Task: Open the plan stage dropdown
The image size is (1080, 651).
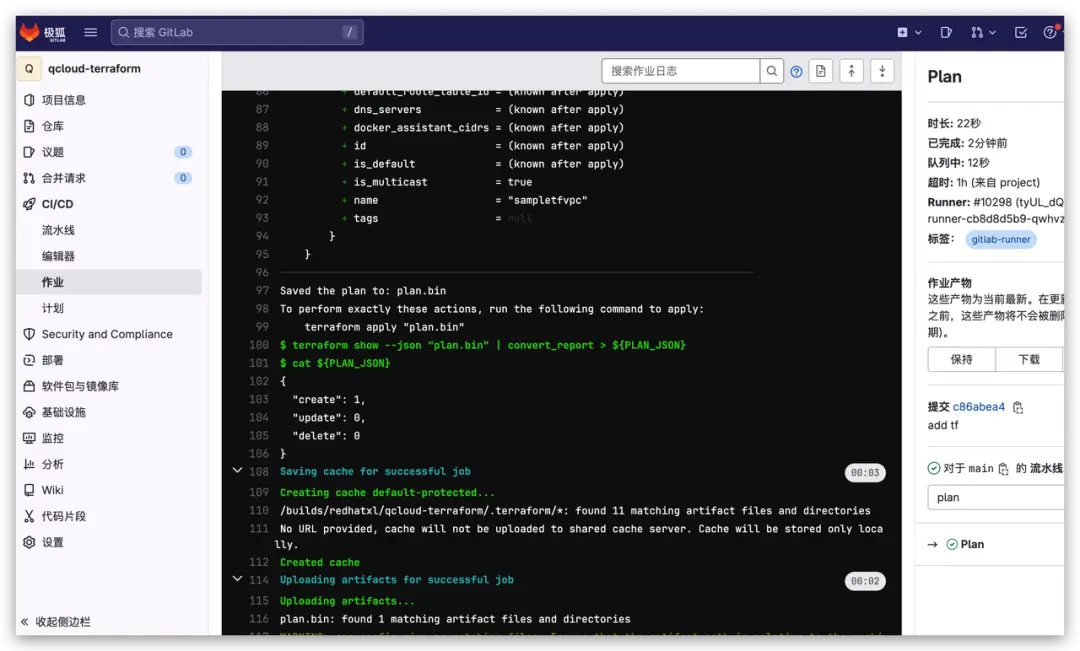Action: pyautogui.click(x=995, y=497)
